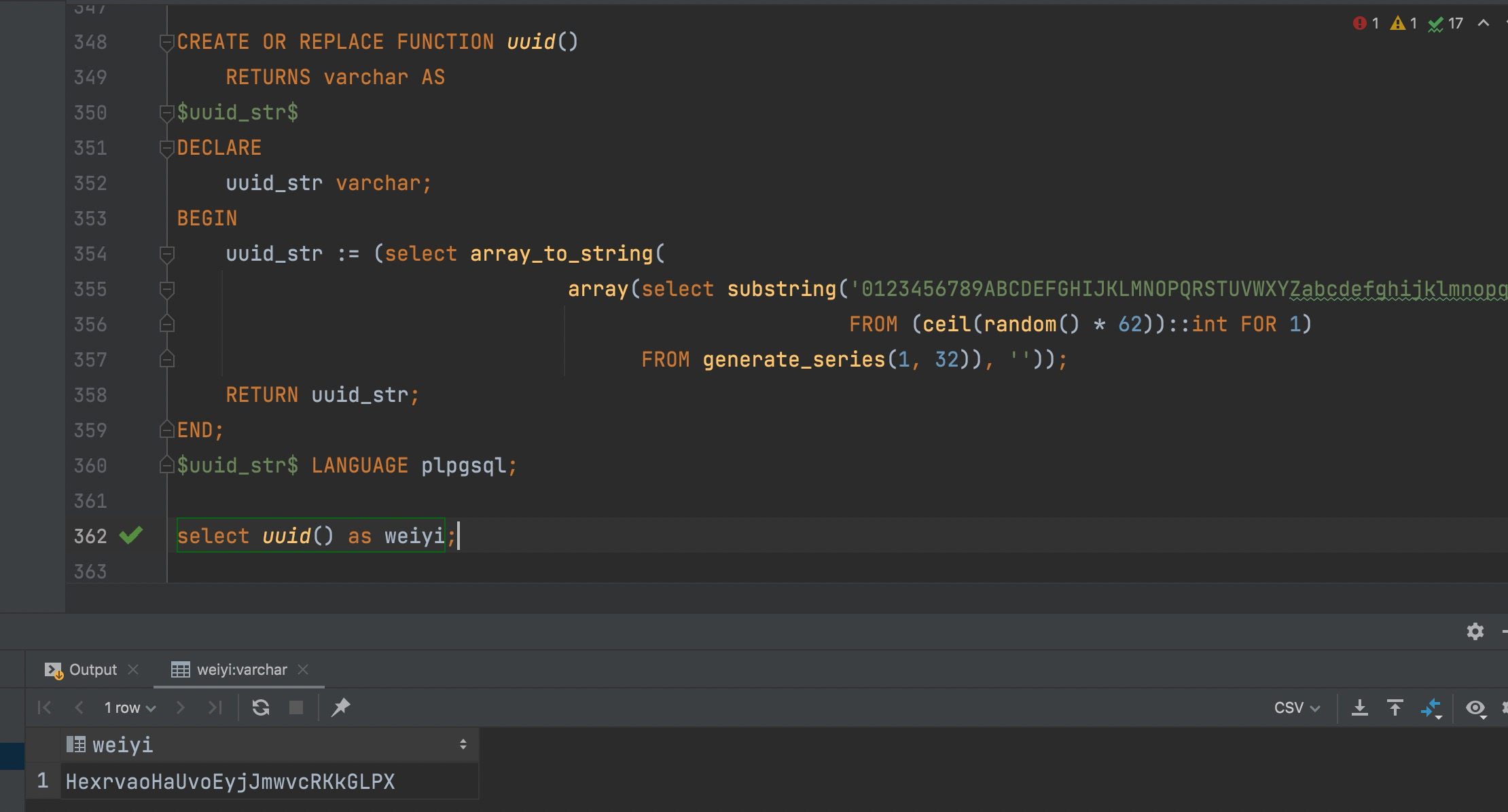Collapse the DECLARE block fold marker
Screen dimensions: 1508x812
[x=166, y=148]
